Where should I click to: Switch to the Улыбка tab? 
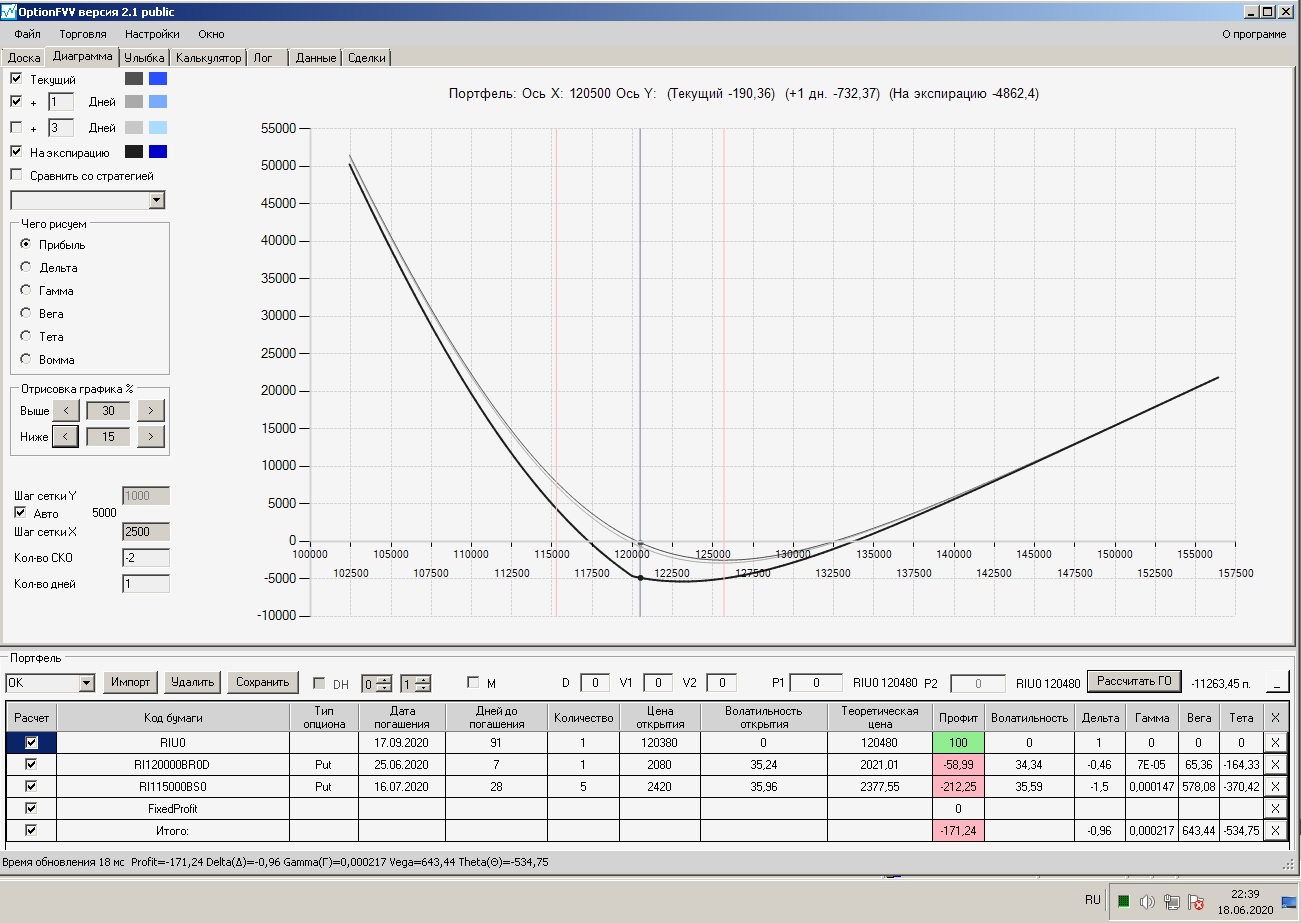click(144, 58)
